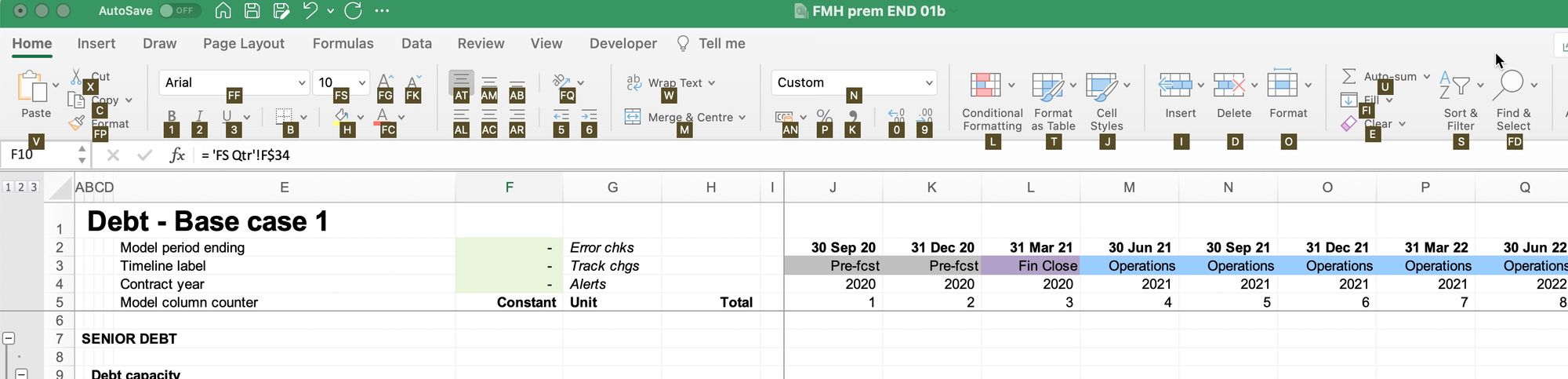Click the Paste clipboard icon

click(x=32, y=86)
